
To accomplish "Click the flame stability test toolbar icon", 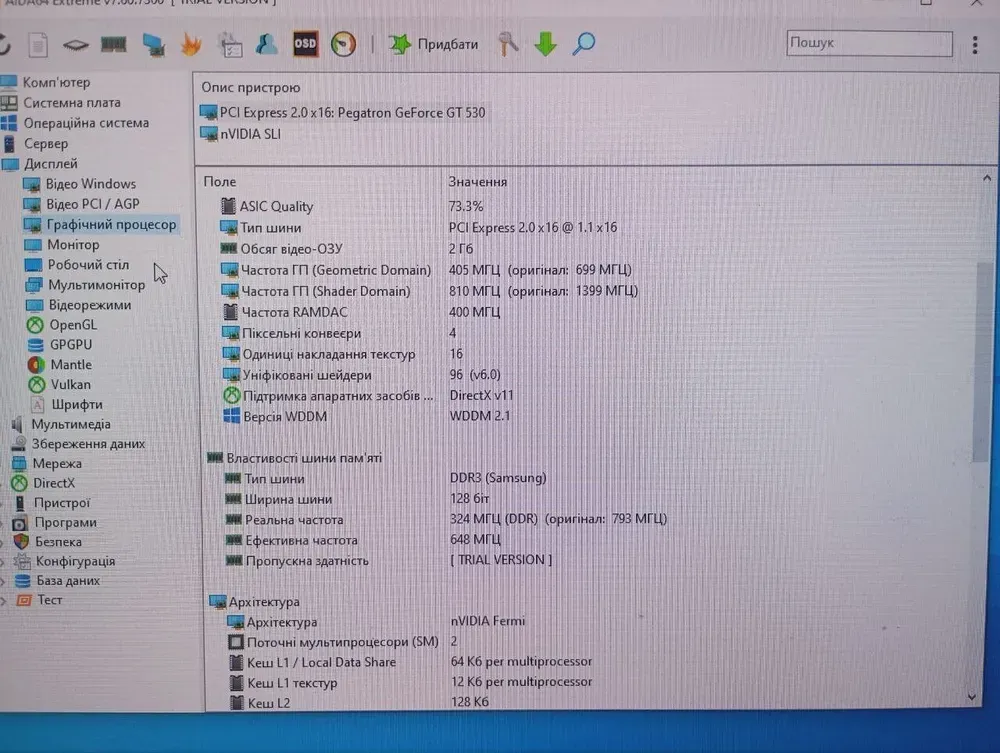I will (x=191, y=44).
